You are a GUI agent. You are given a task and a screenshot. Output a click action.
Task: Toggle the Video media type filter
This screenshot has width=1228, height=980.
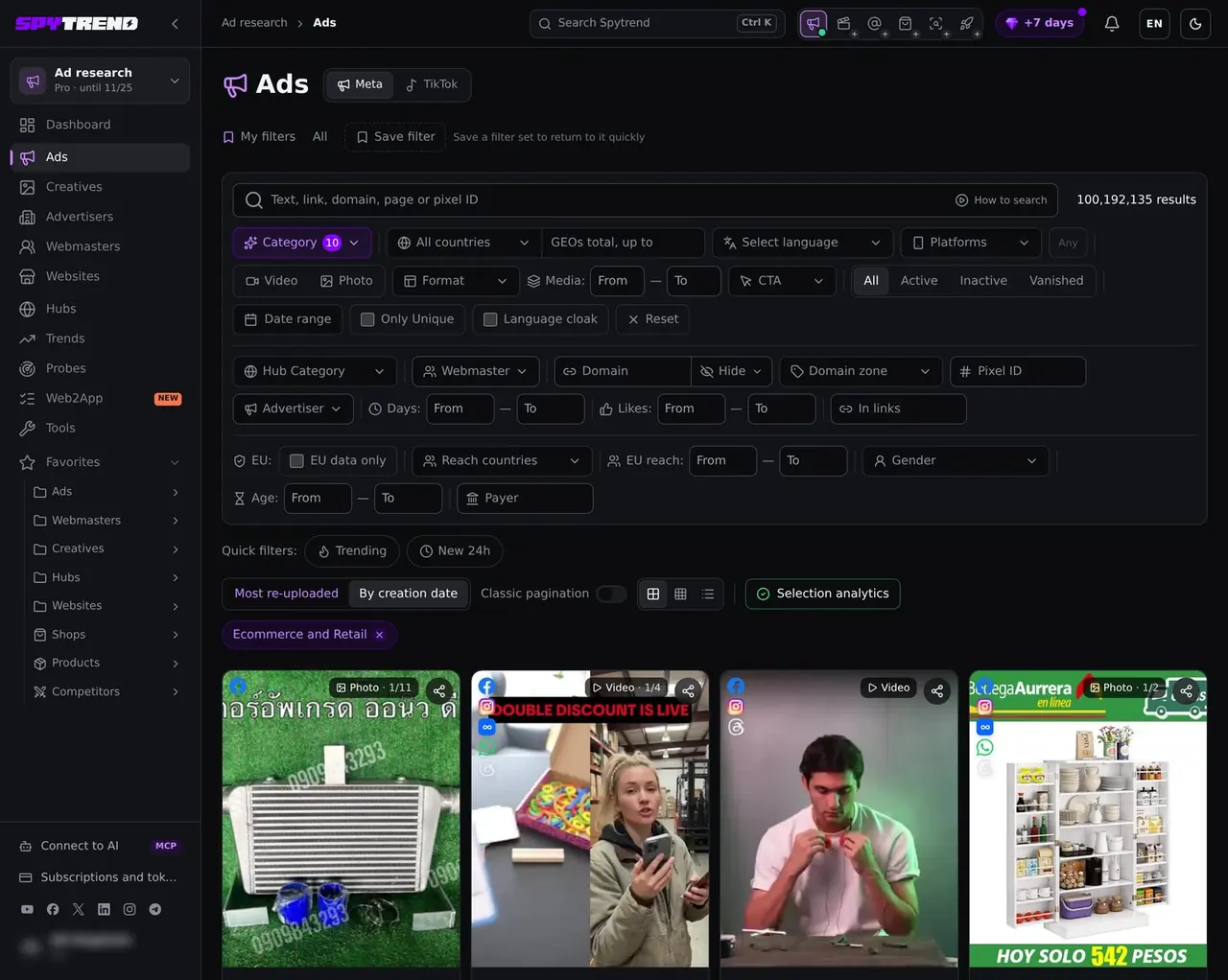pos(272,281)
